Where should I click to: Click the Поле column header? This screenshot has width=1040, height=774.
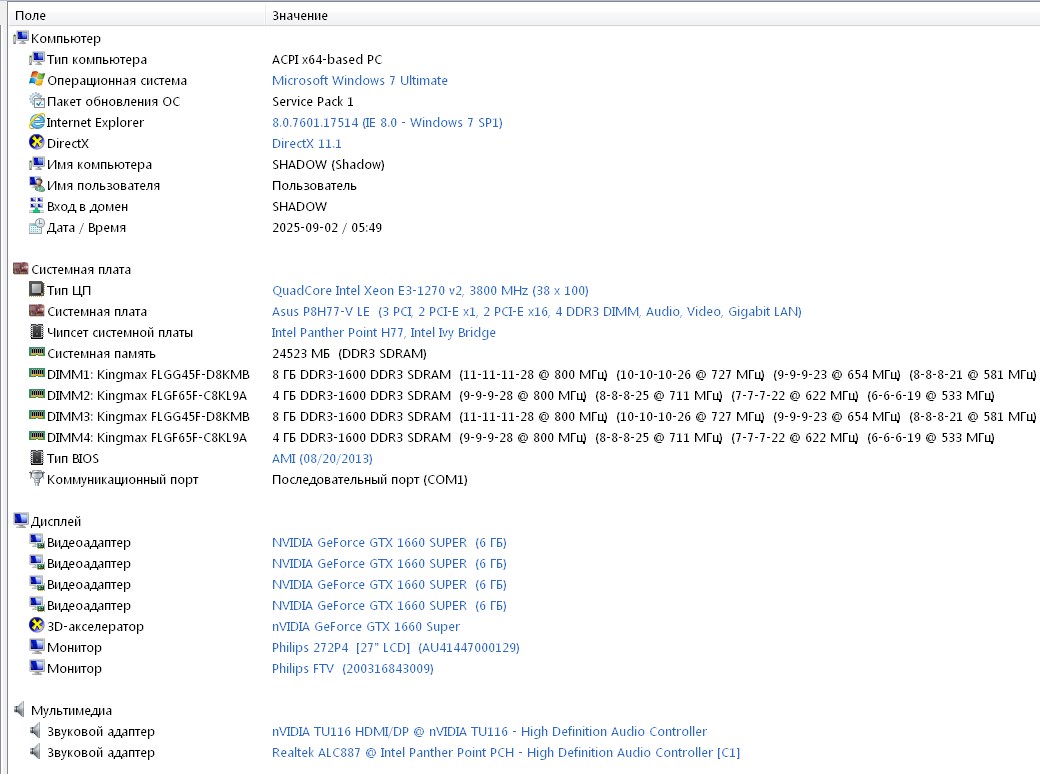136,15
